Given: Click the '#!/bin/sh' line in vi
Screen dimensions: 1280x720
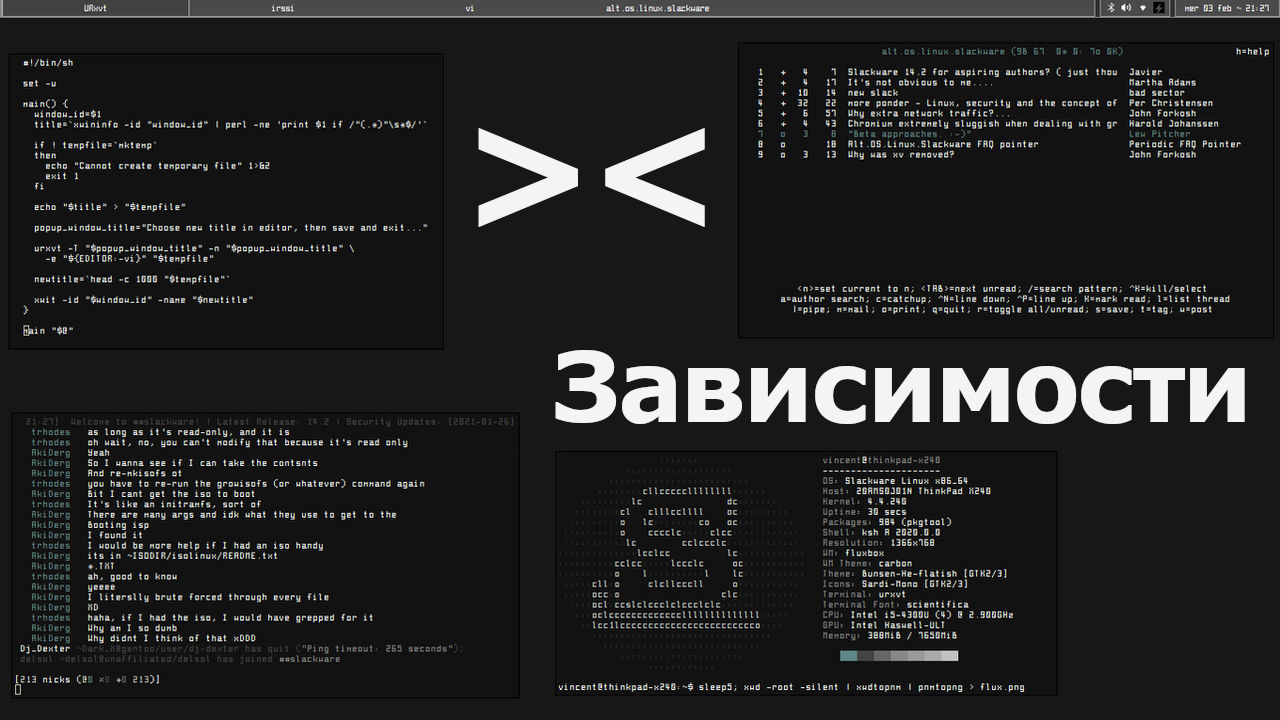Looking at the screenshot, I should (x=48, y=63).
